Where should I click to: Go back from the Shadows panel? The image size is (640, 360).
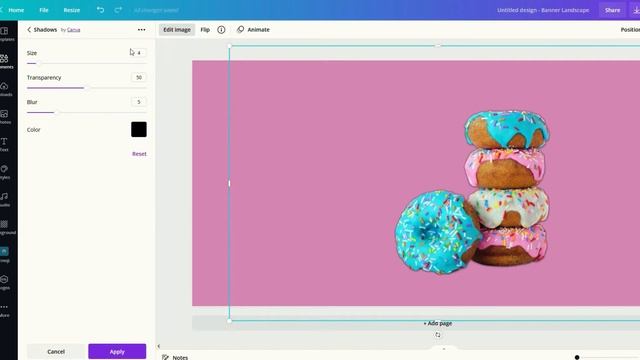[x=29, y=29]
